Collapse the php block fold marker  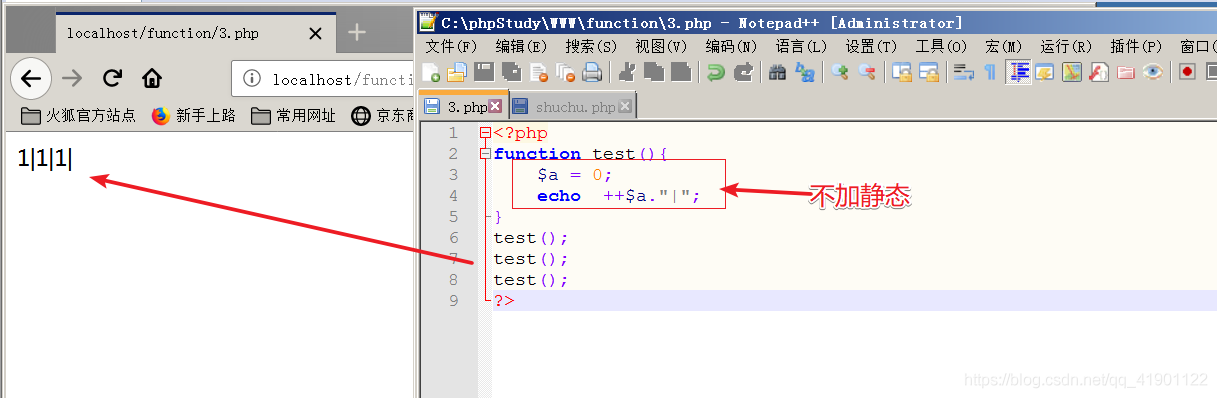point(486,133)
